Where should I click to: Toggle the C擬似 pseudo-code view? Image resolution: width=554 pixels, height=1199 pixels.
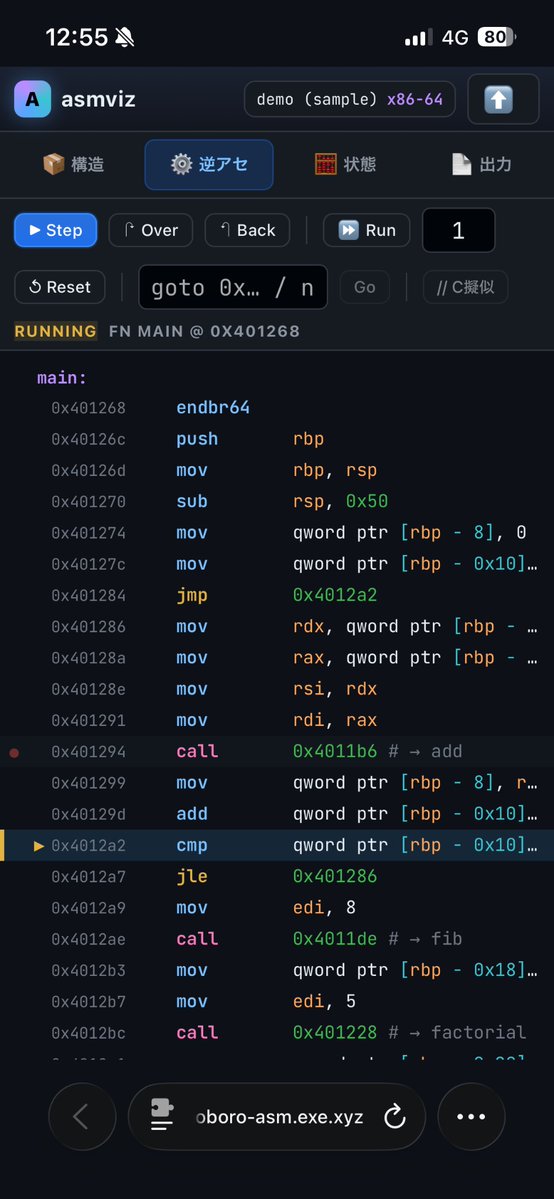pos(465,287)
